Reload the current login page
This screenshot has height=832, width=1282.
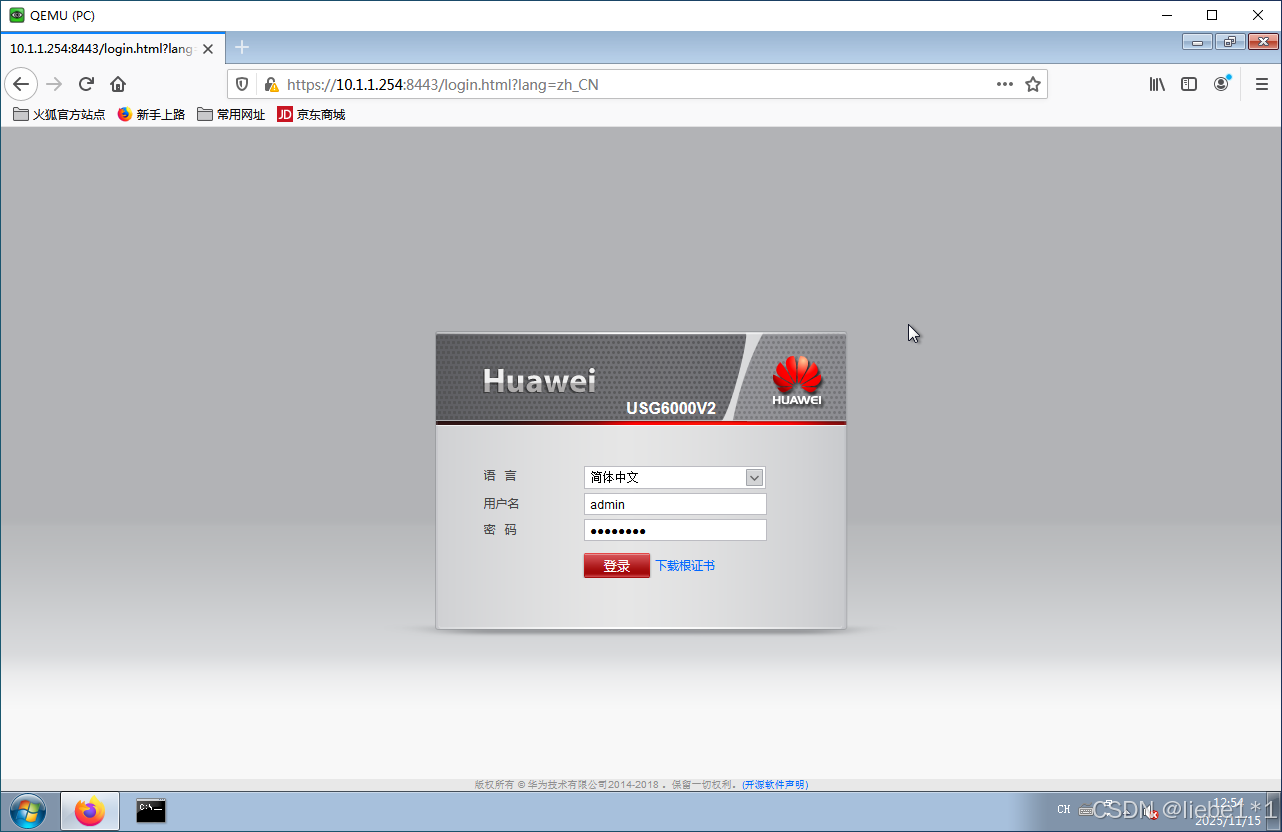pos(86,84)
